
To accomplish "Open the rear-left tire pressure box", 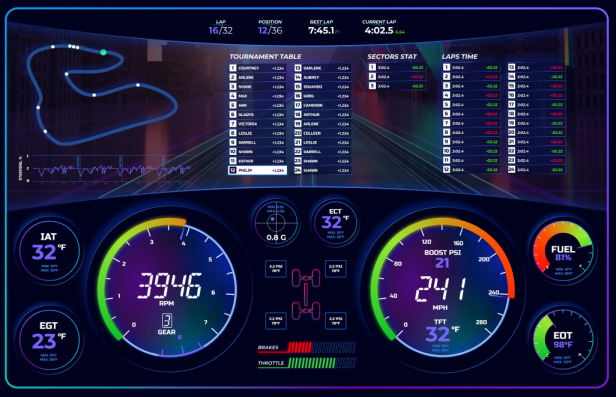I will click(x=276, y=321).
